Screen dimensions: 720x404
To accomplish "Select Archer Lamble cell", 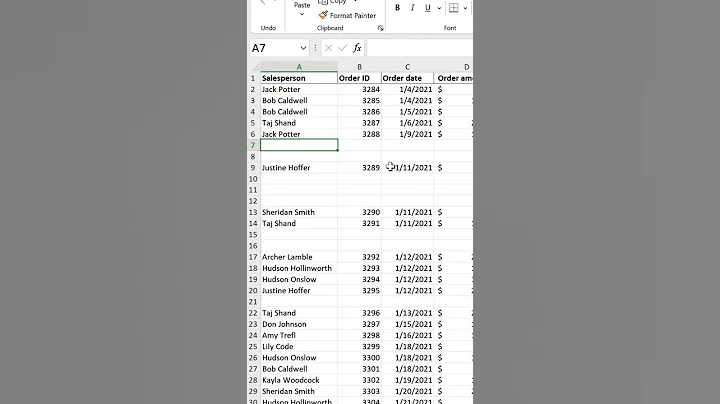I will point(299,257).
